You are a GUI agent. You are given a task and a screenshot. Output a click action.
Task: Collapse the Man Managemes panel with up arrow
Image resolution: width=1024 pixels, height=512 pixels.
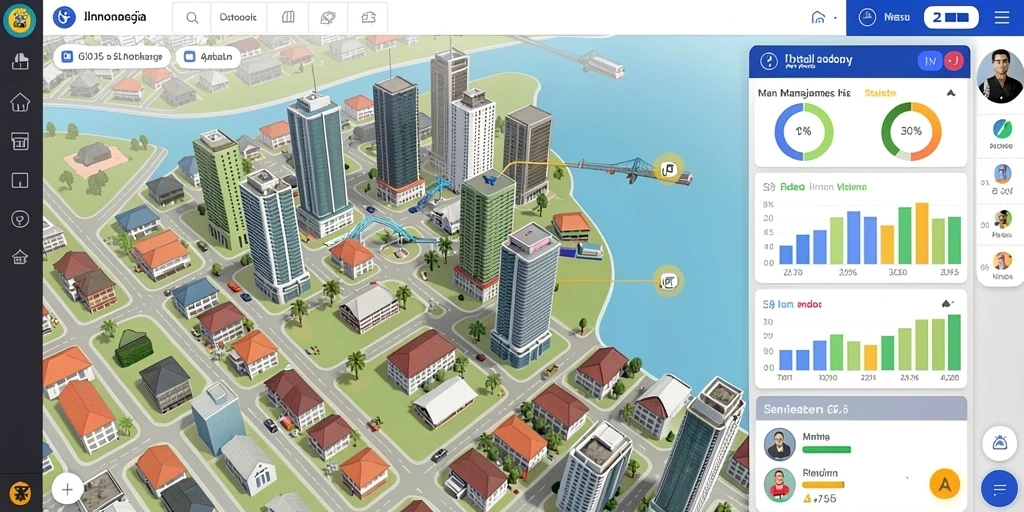tap(950, 93)
